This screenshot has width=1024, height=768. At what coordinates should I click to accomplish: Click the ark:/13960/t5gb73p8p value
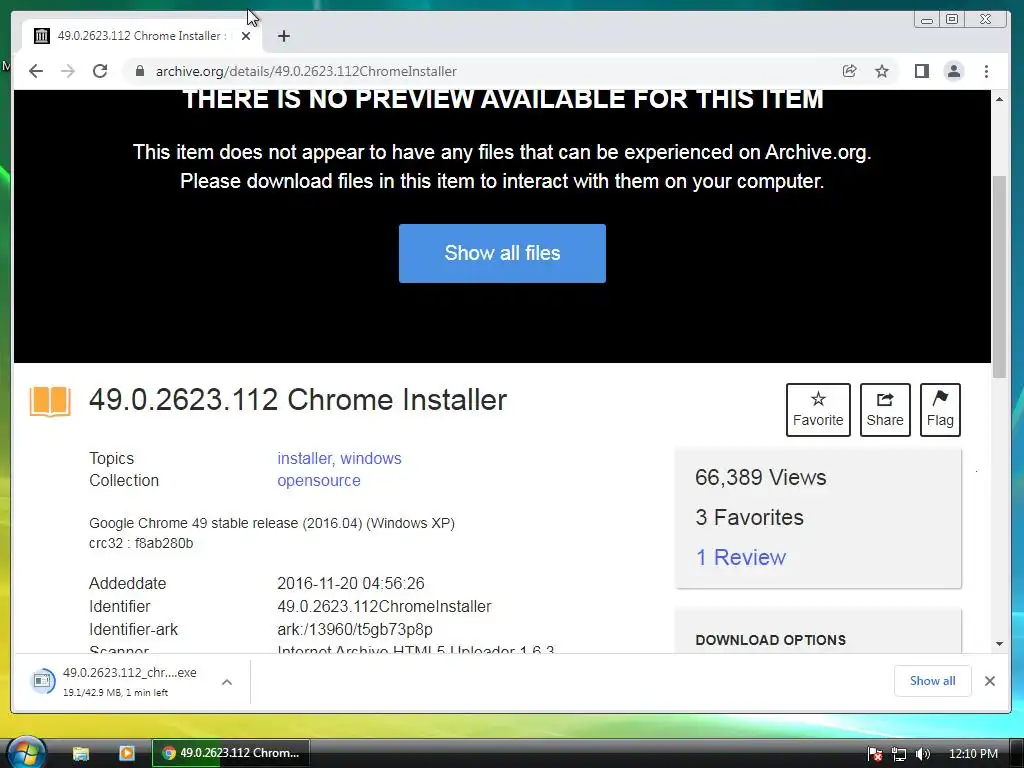[355, 630]
